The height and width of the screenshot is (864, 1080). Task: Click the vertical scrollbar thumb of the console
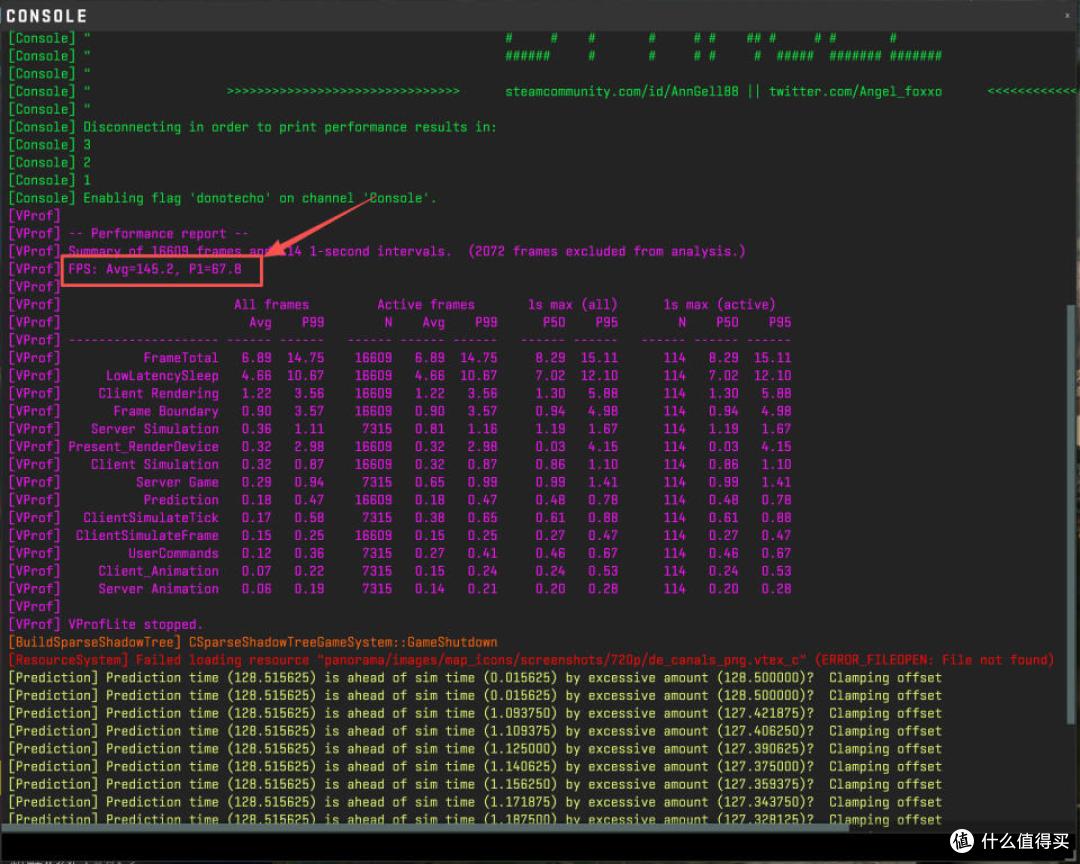(1071, 514)
